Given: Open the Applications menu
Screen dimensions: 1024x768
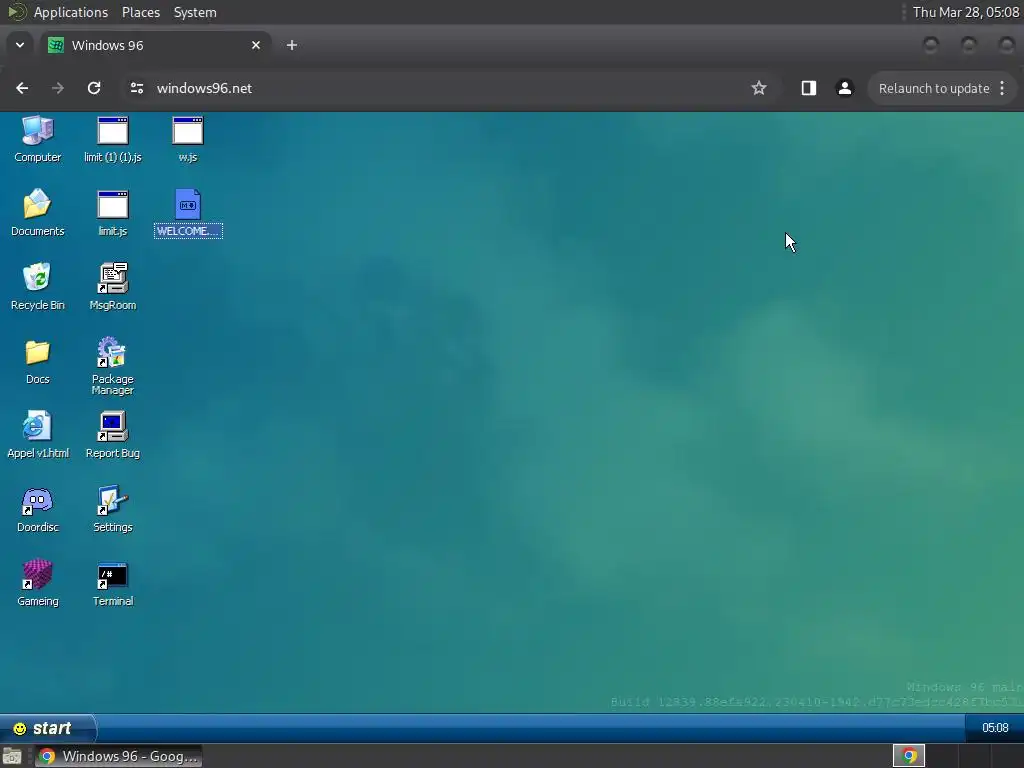Looking at the screenshot, I should pyautogui.click(x=71, y=12).
